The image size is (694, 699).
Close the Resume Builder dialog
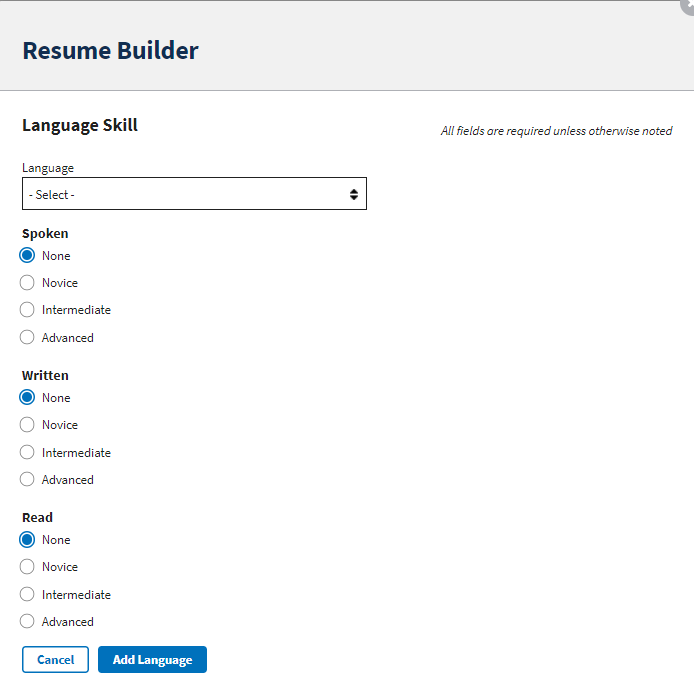coord(688,4)
